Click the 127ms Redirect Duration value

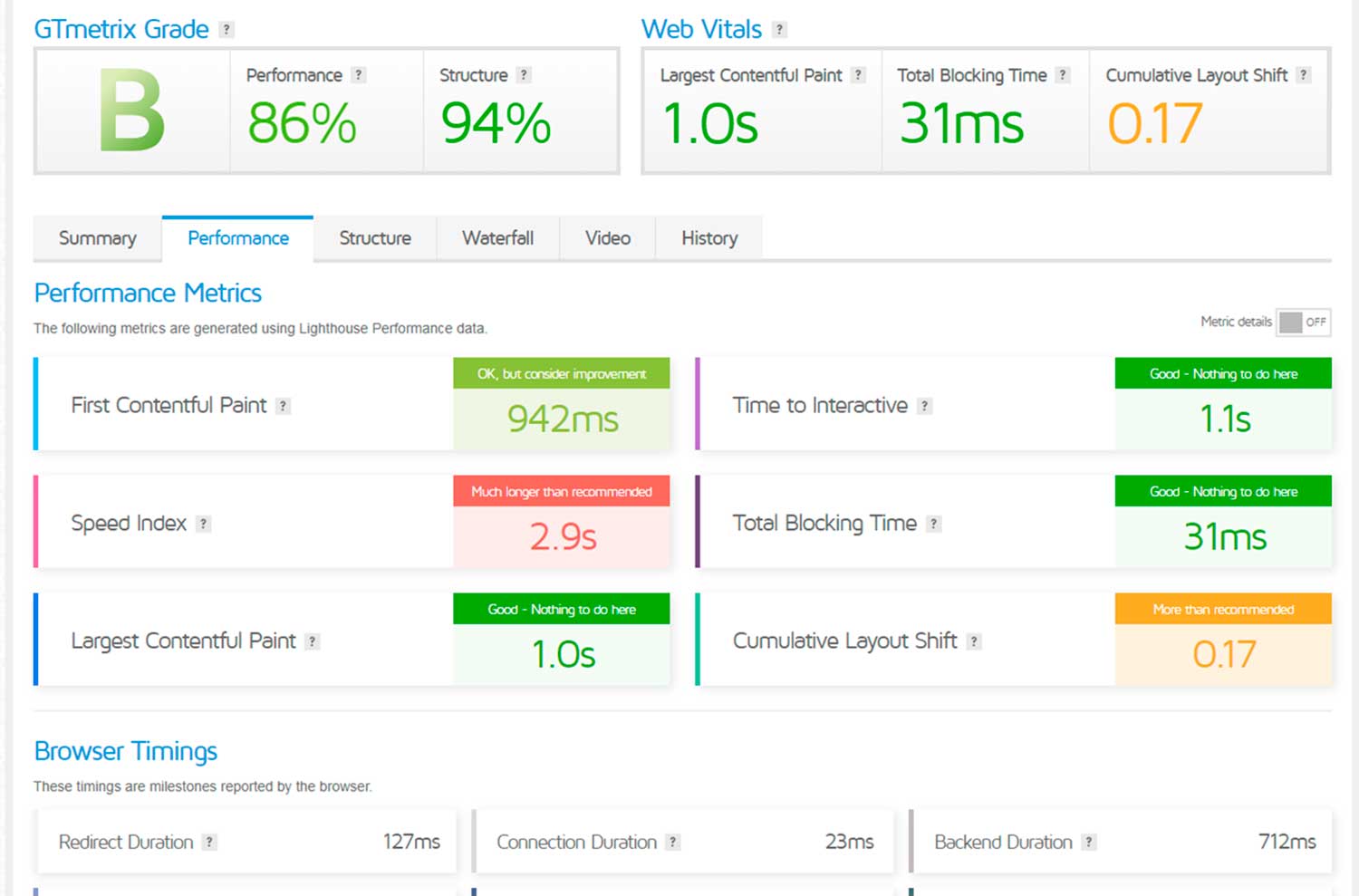tap(411, 842)
